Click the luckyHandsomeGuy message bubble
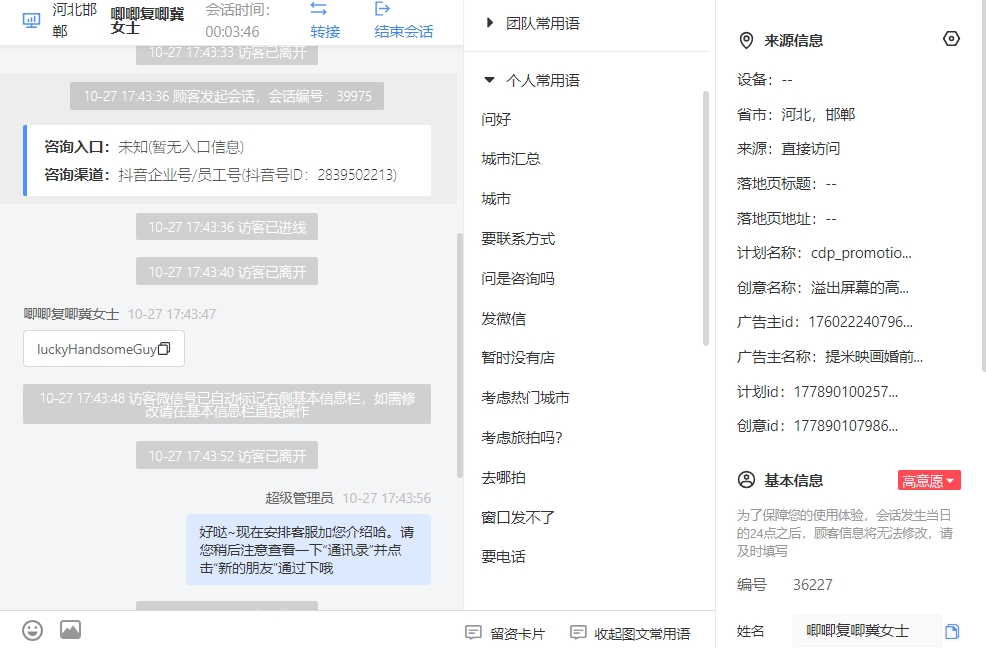Image resolution: width=986 pixels, height=648 pixels. pos(104,349)
